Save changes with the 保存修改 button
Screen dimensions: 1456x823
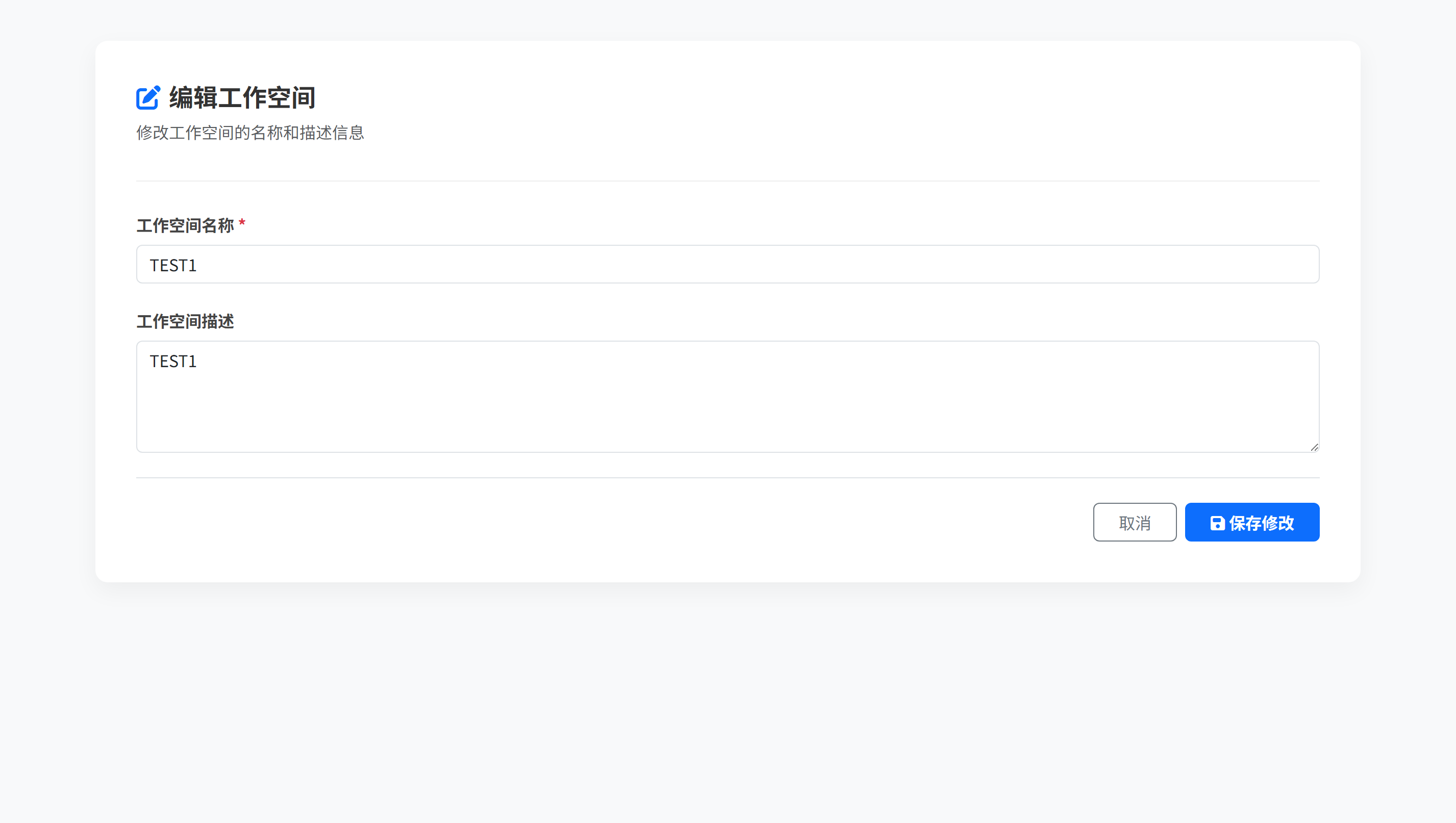tap(1252, 522)
